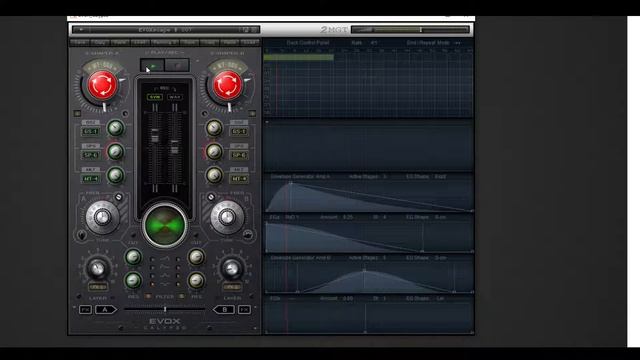Select first filter type LED in left column
640x360 pixels.
pos(152,259)
